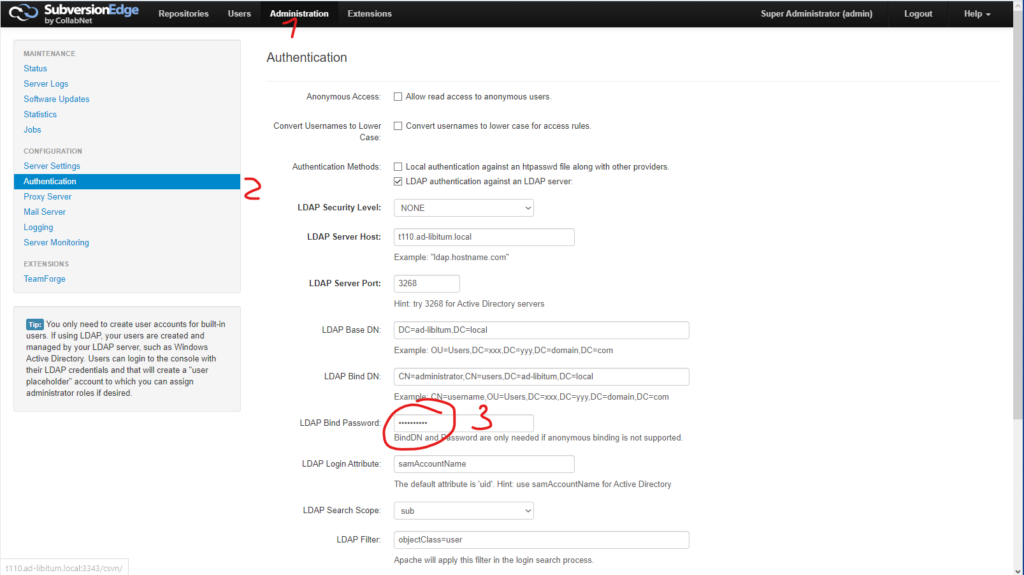Open the Repositories tab

(183, 14)
